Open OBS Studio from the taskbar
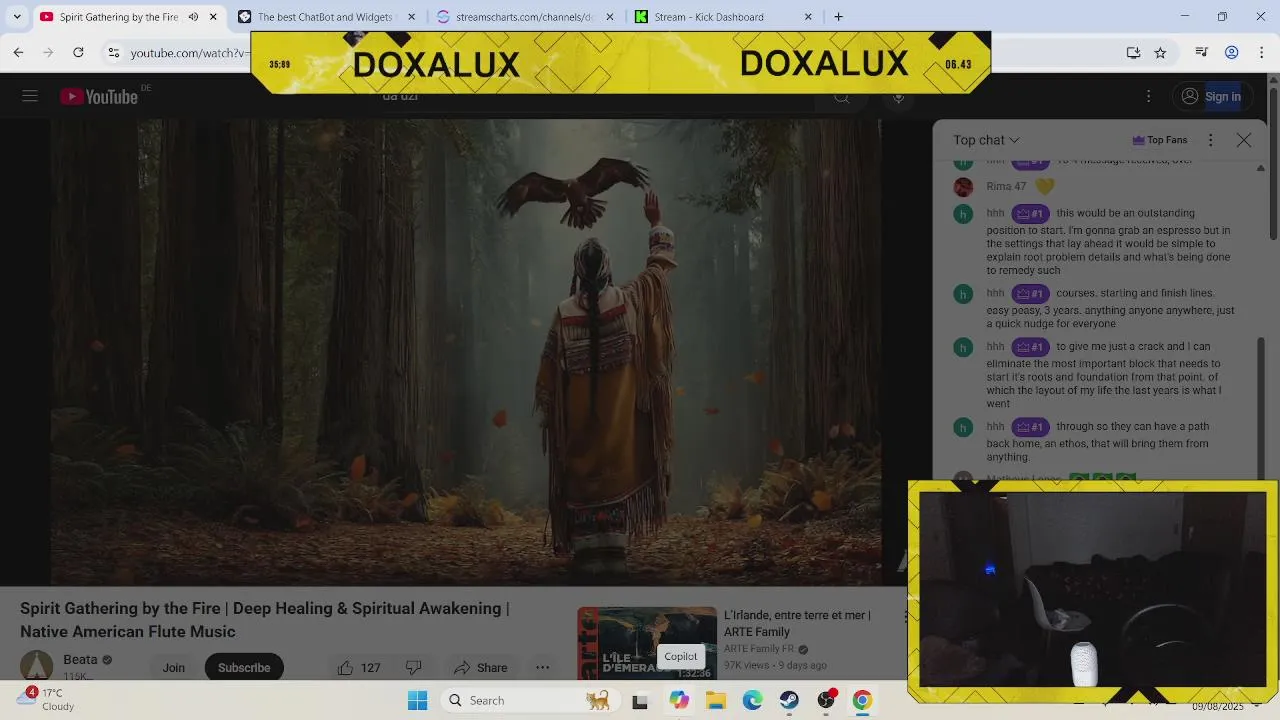 tap(826, 700)
